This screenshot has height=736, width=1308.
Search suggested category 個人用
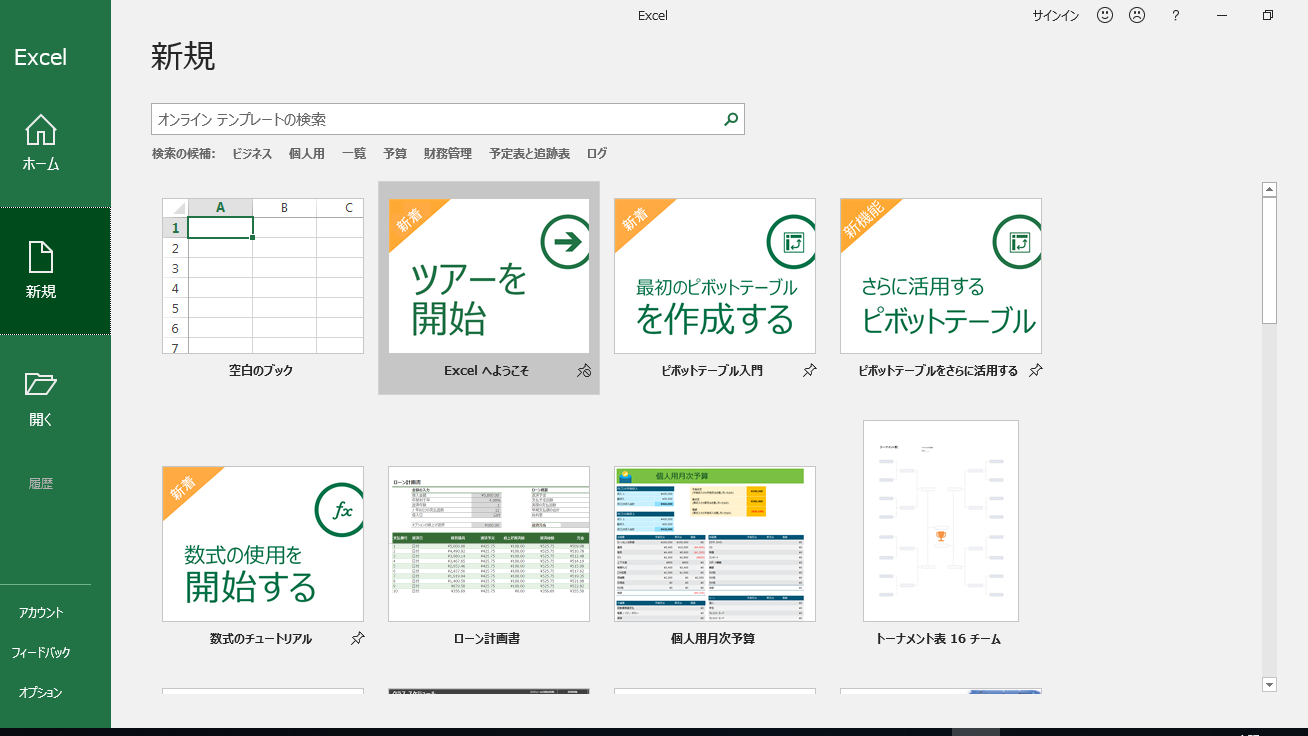[x=307, y=154]
